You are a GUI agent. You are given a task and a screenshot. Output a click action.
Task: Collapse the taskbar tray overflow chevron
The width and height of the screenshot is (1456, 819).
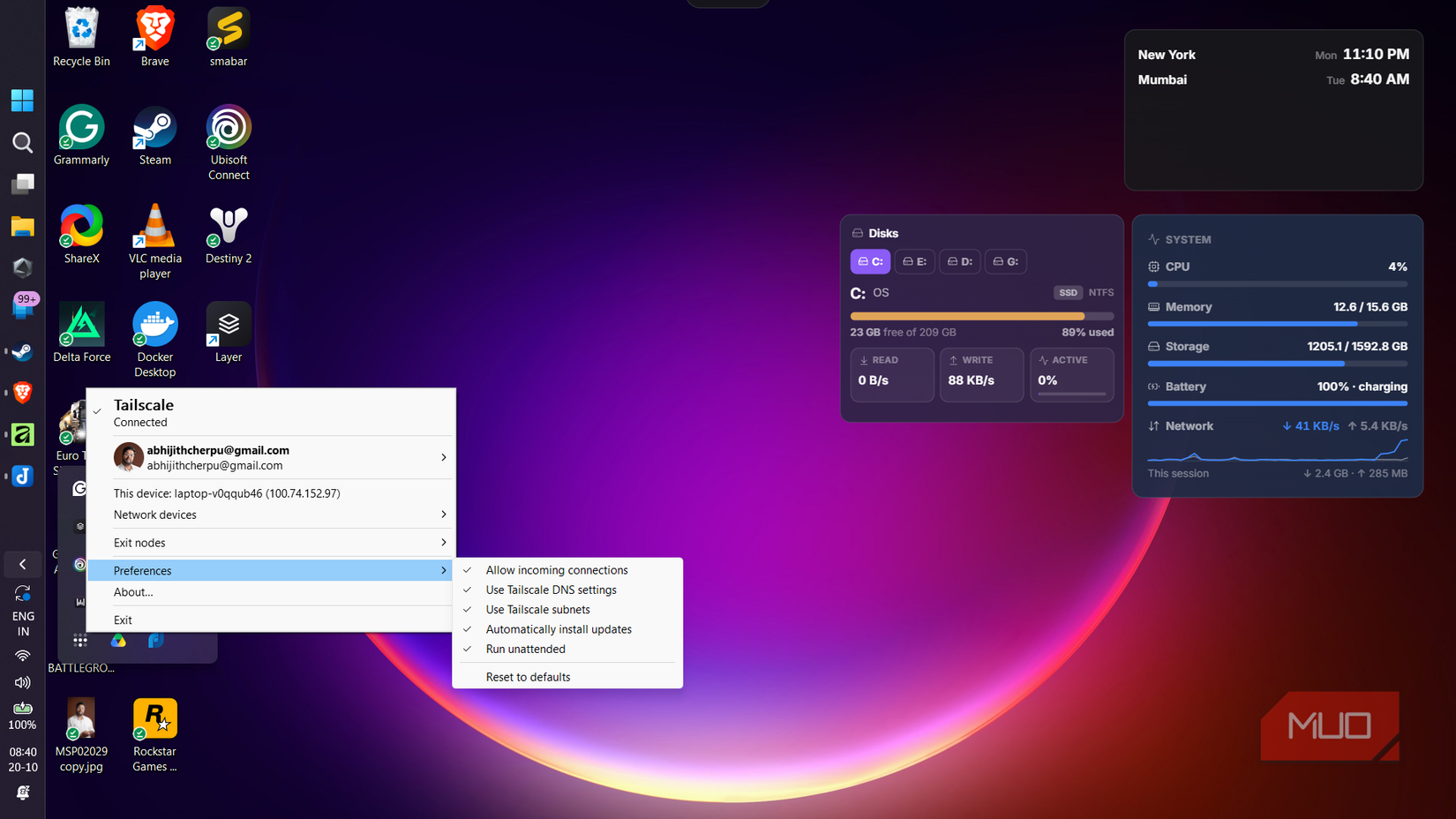point(22,564)
